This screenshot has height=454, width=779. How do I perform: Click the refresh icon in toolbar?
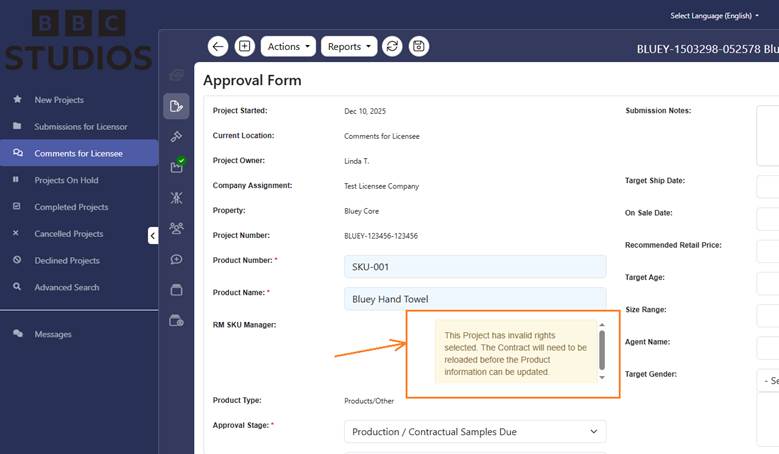(392, 46)
